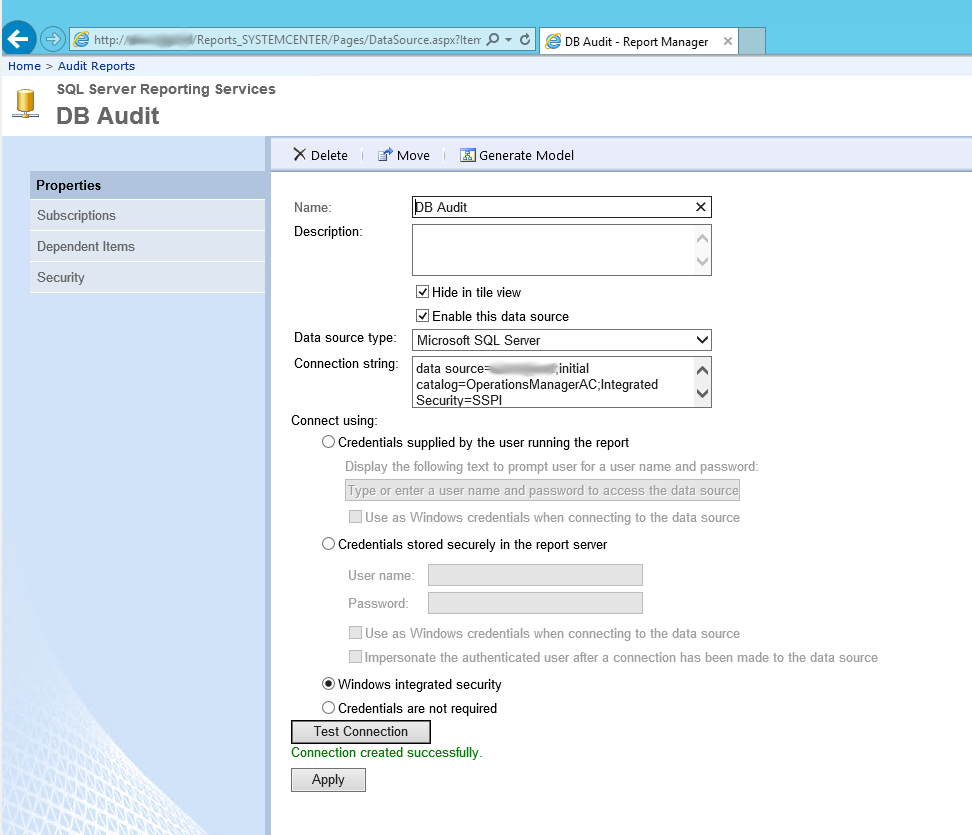
Task: Click the Password field
Action: (x=535, y=603)
